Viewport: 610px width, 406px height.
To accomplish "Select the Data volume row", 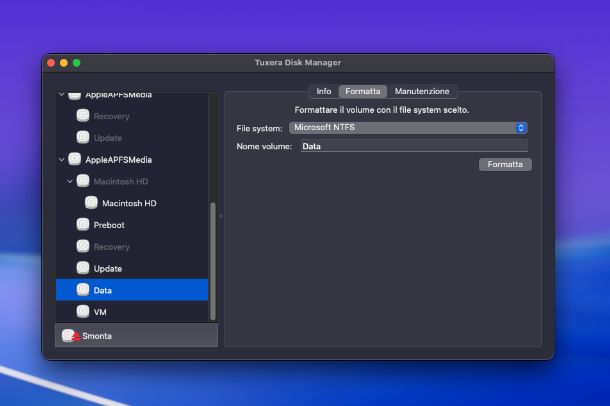I will [132, 290].
